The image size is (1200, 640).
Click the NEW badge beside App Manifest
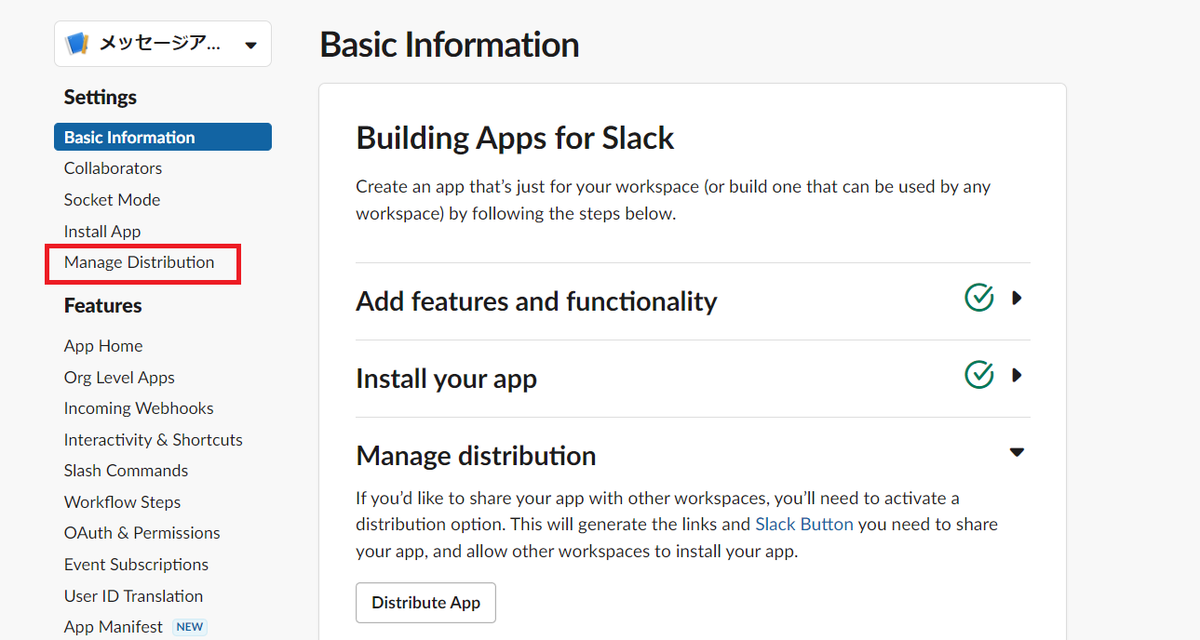[189, 627]
